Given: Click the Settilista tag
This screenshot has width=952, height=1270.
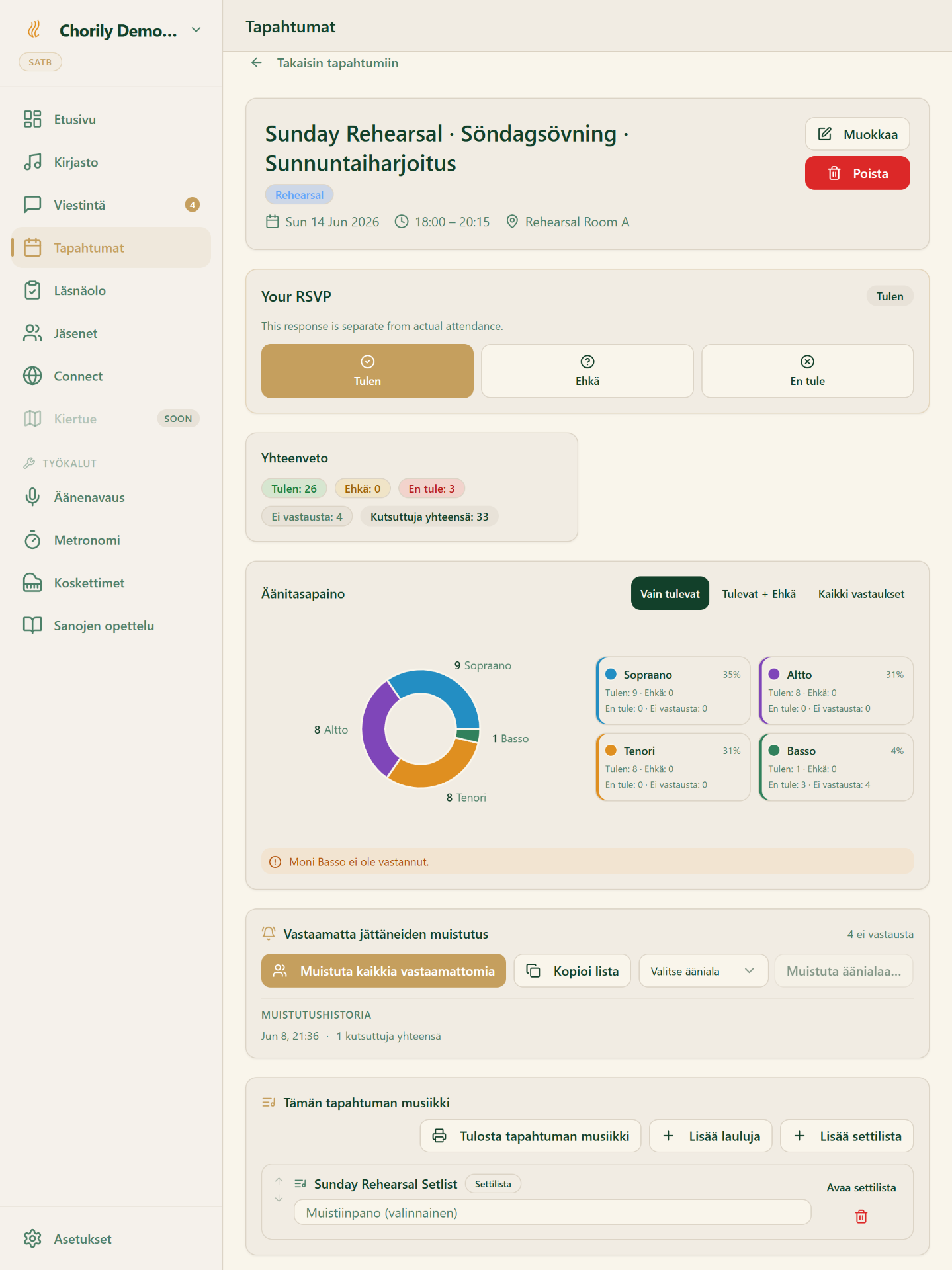Looking at the screenshot, I should tap(493, 1184).
